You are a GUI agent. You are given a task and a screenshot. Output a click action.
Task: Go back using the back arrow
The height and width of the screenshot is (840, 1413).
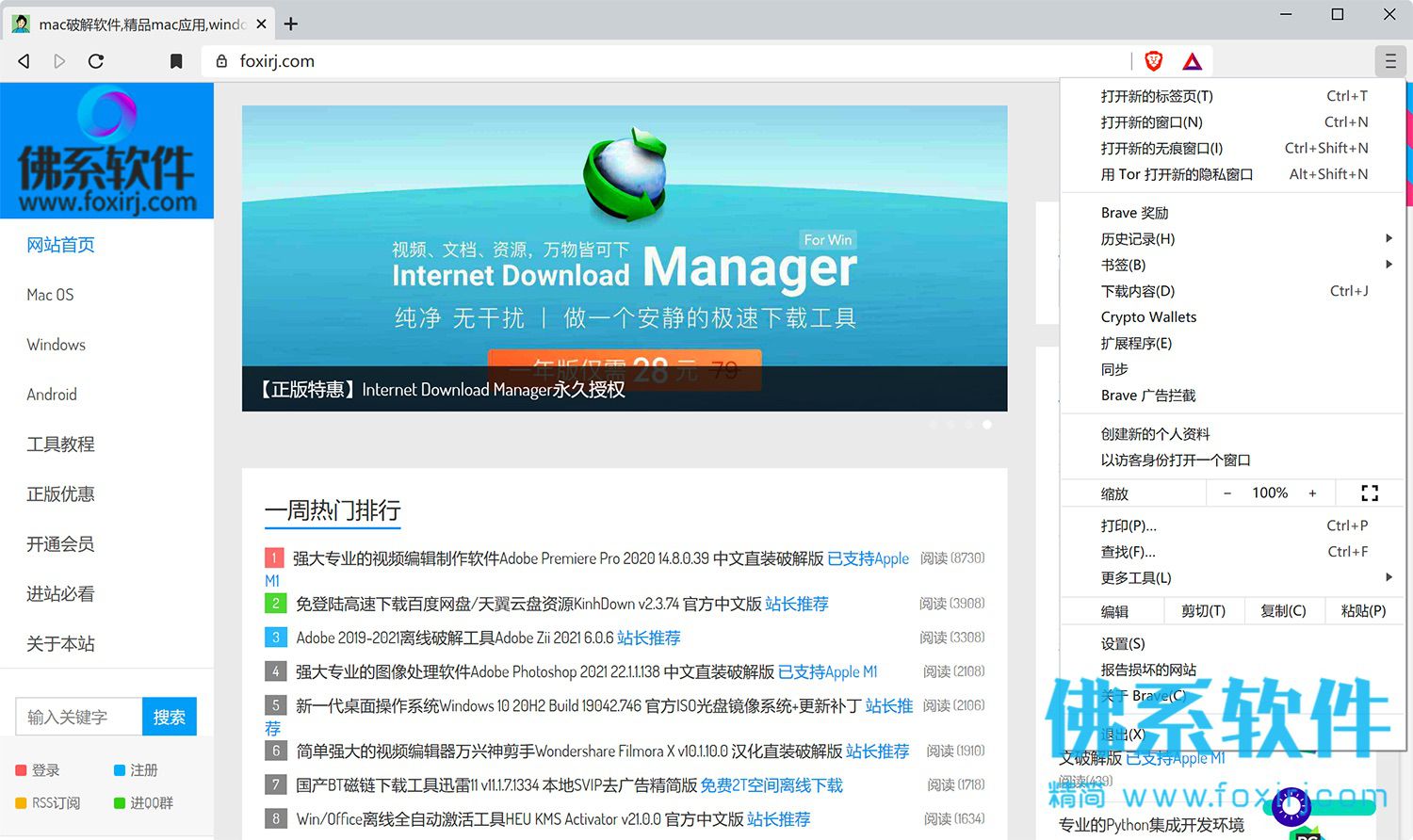tap(24, 61)
